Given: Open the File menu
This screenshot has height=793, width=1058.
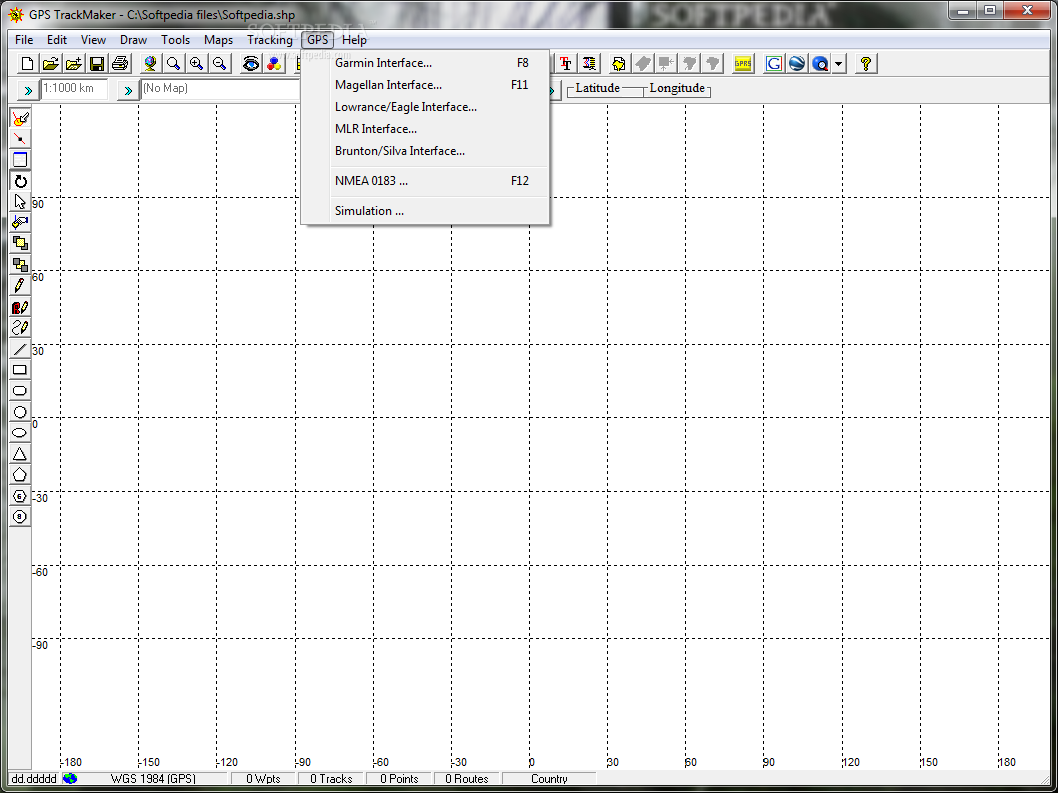Looking at the screenshot, I should click(x=24, y=40).
